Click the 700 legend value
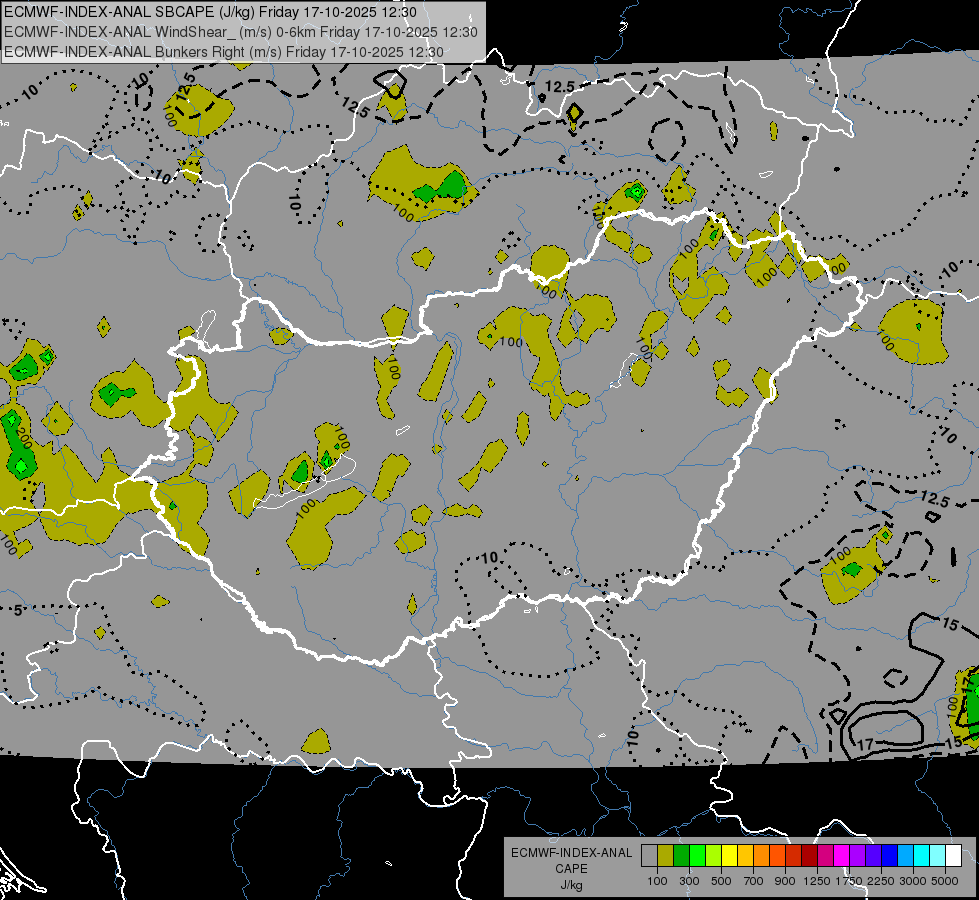This screenshot has width=979, height=900. [754, 881]
